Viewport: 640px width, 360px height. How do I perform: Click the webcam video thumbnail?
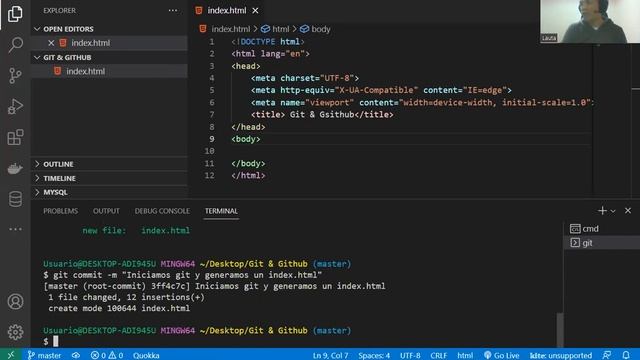point(590,21)
